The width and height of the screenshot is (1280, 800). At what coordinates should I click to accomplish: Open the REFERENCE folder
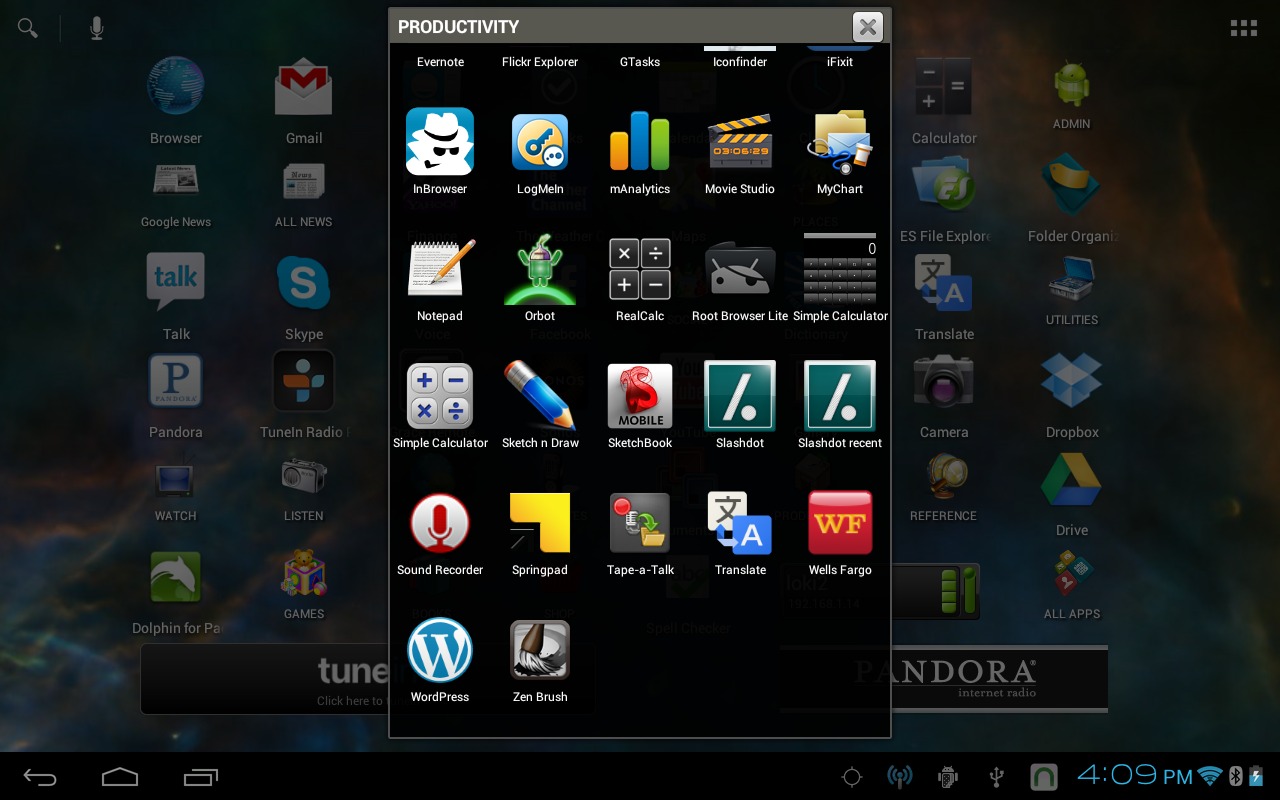click(944, 487)
